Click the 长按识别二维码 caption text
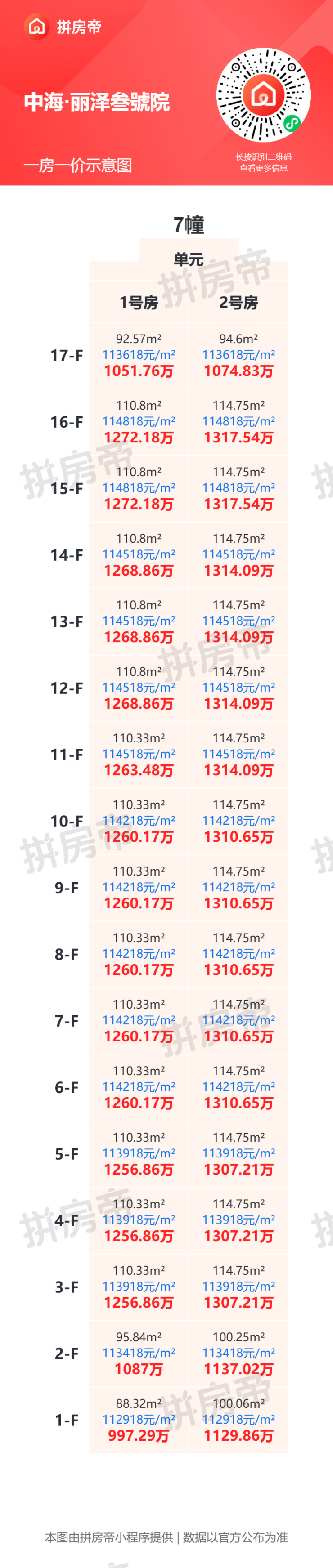Screen dimensions: 333x1568 (x=264, y=157)
